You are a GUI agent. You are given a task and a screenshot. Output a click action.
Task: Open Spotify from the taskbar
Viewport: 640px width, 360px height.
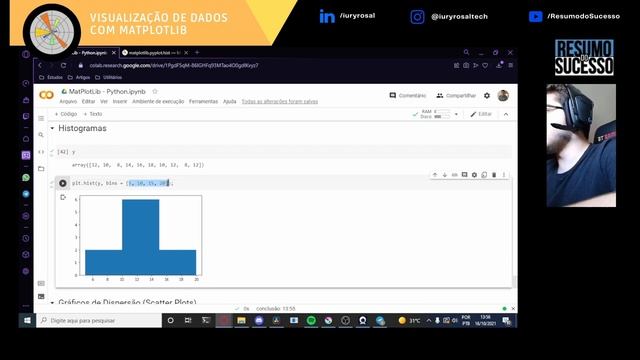tap(311, 320)
